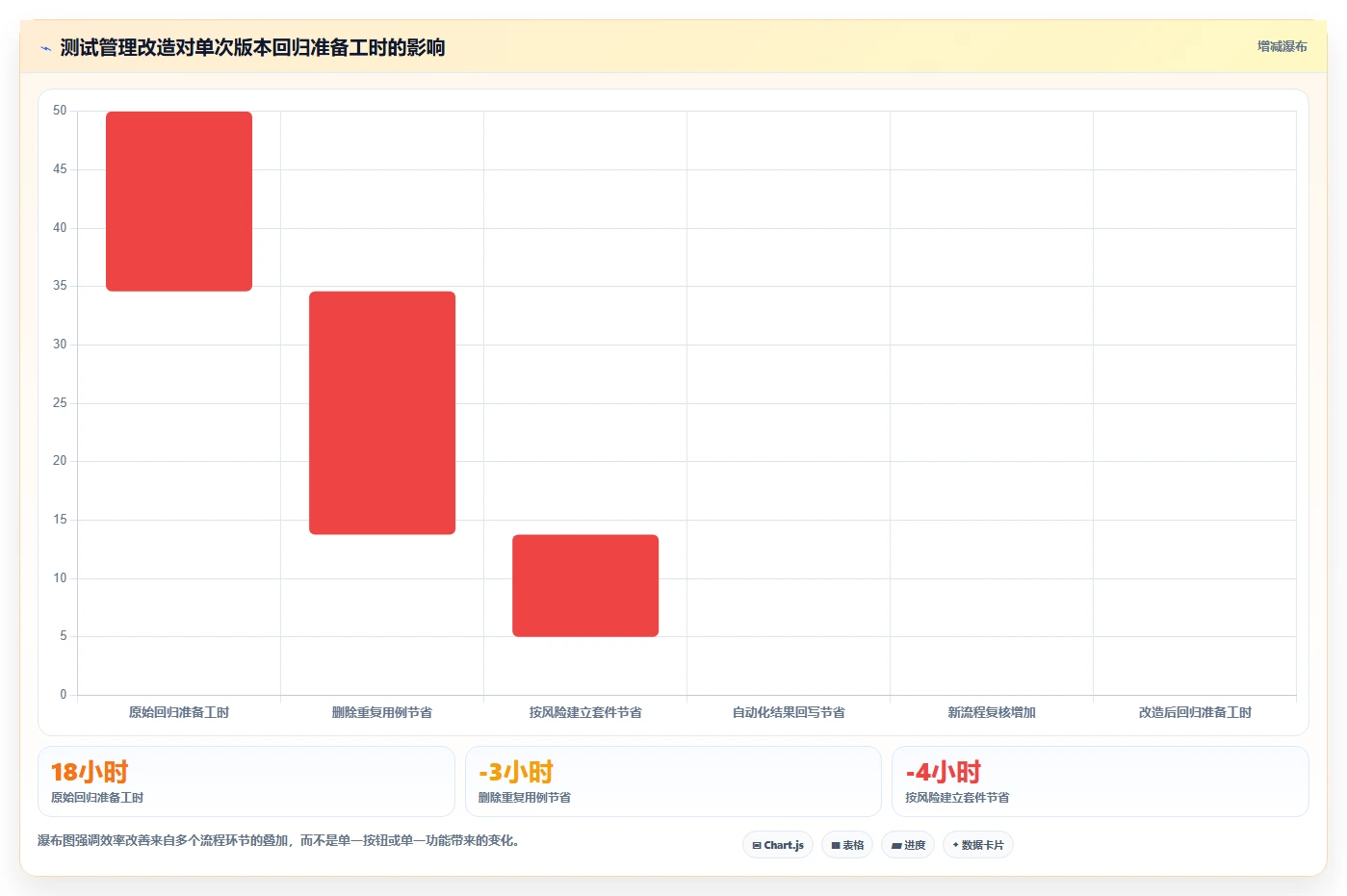This screenshot has height=896, width=1347.
Task: Open the 18小时 data card
Action: click(246, 781)
